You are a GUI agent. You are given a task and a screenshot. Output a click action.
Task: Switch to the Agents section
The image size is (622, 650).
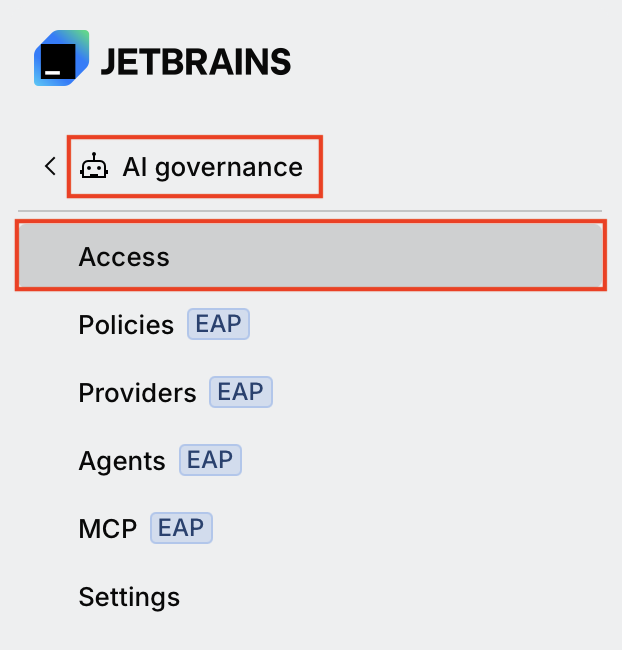122,461
